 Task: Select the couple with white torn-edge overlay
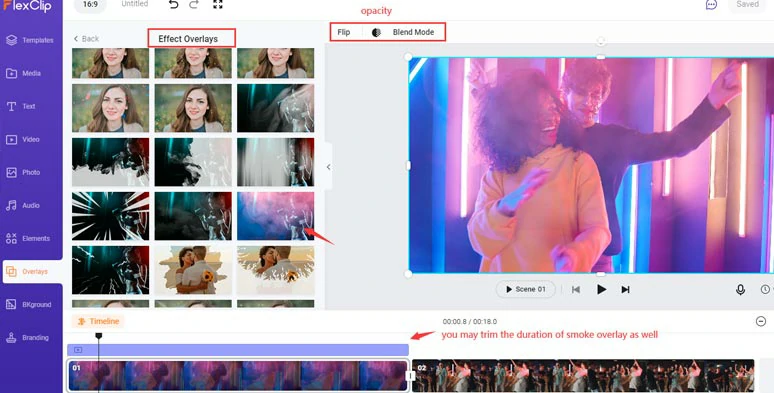pyautogui.click(x=275, y=270)
